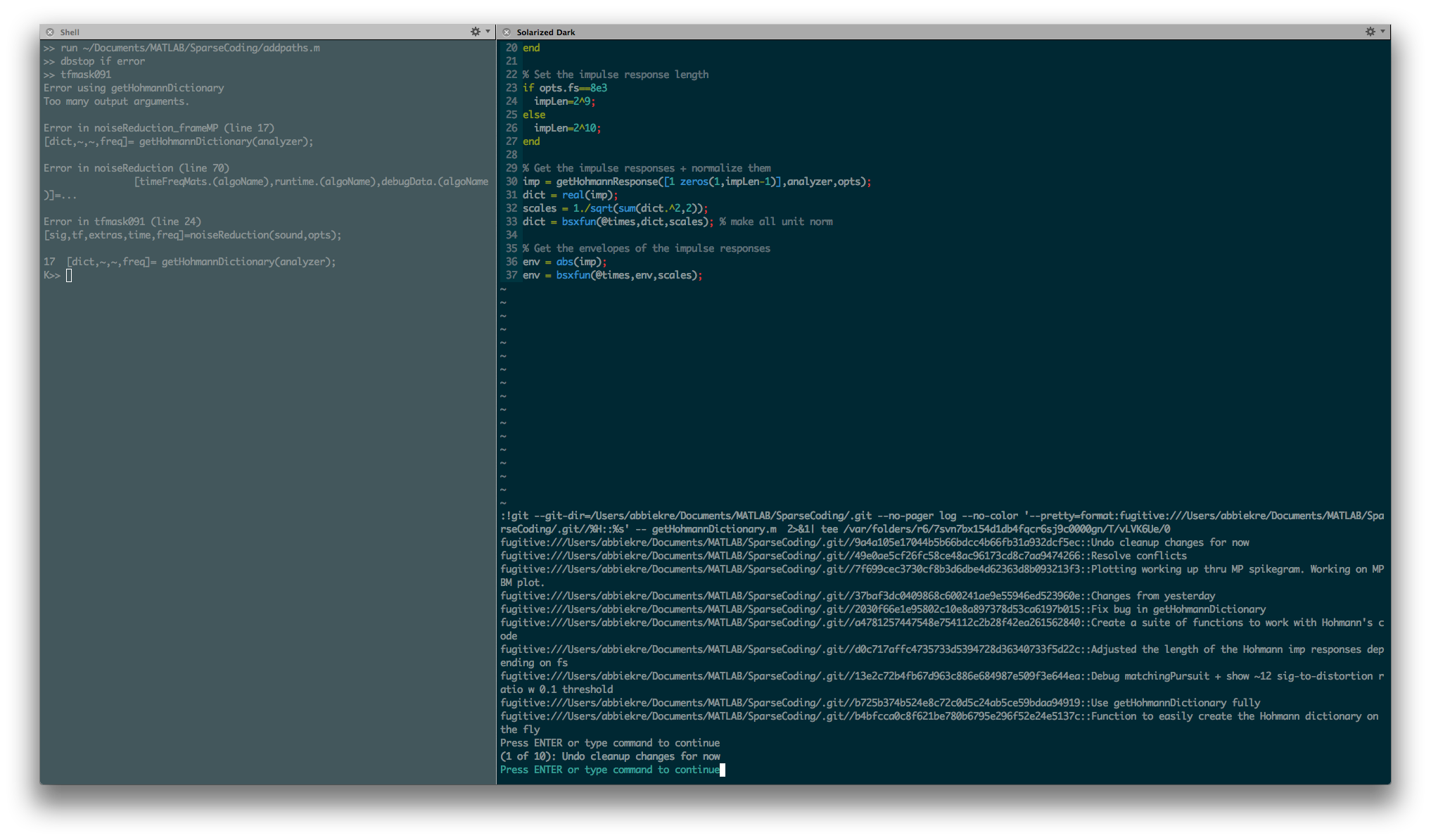Click the 'Changes from yesterday' commit line
1431x840 pixels.
(x=1153, y=596)
